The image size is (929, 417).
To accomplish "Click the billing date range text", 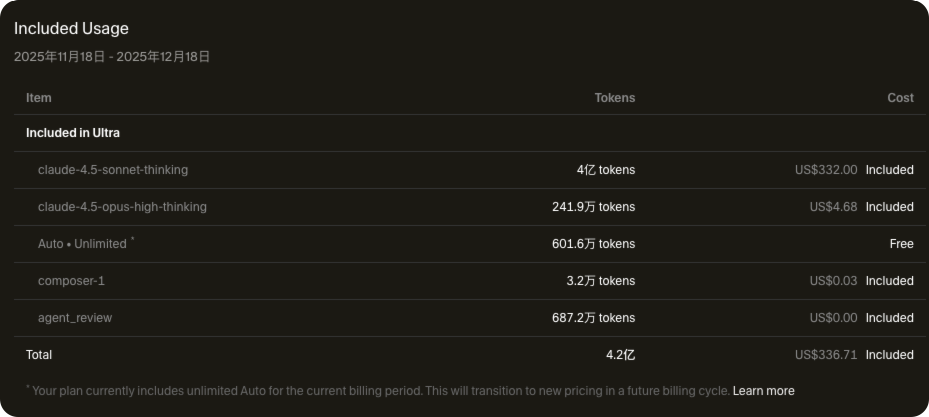I will click(112, 57).
